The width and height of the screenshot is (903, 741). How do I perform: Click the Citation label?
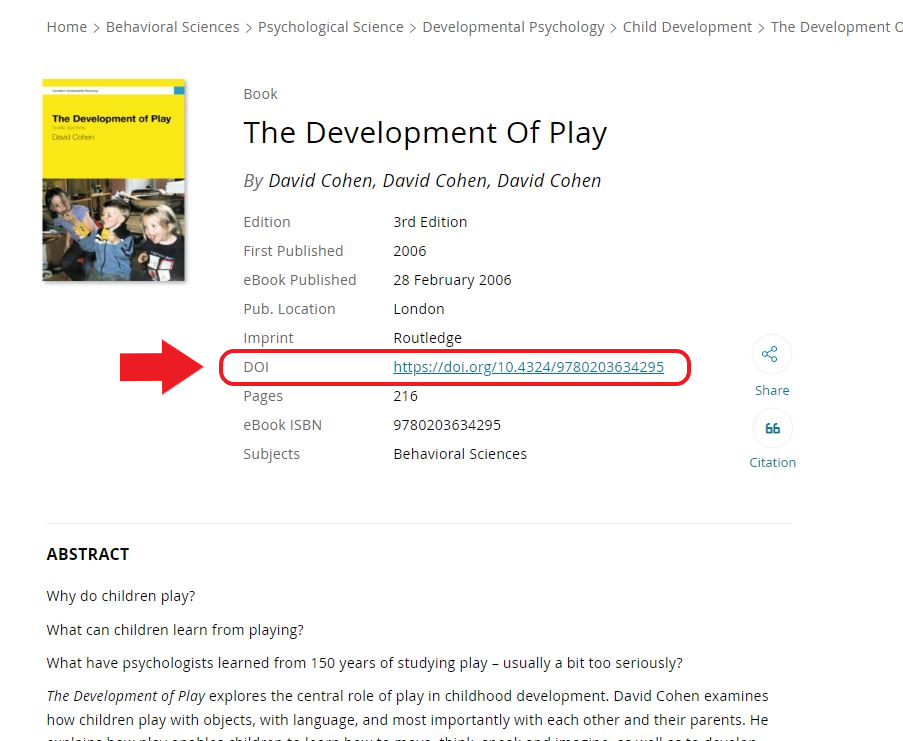772,462
